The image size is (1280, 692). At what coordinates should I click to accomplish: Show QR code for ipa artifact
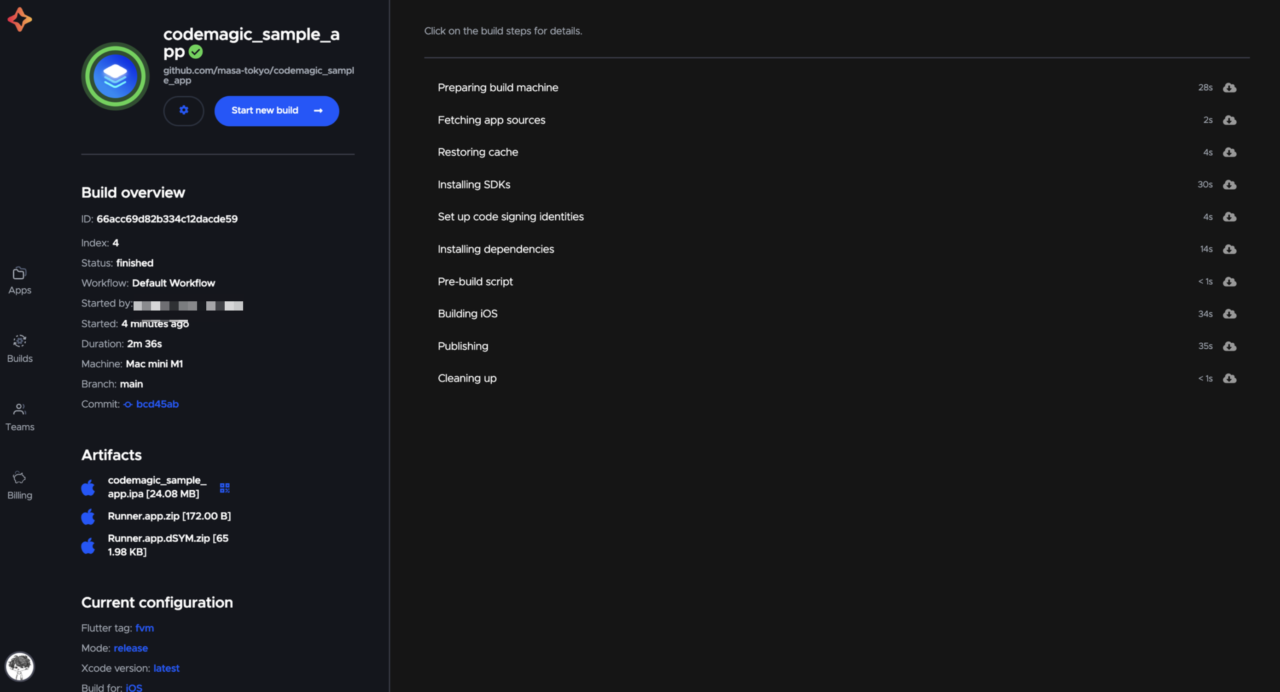(225, 488)
